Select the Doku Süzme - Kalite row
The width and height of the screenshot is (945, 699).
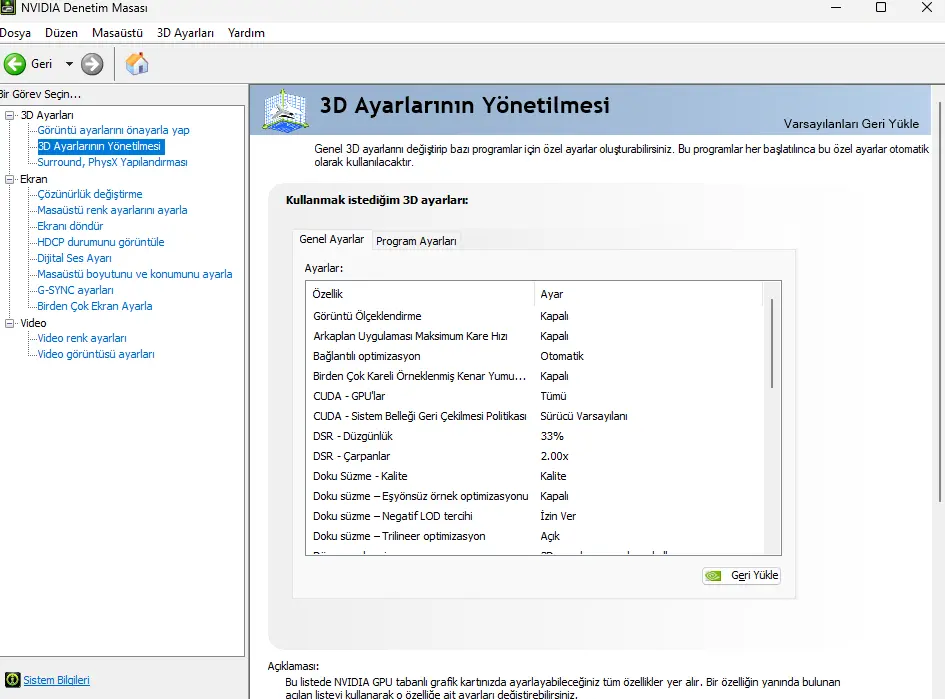[536, 476]
